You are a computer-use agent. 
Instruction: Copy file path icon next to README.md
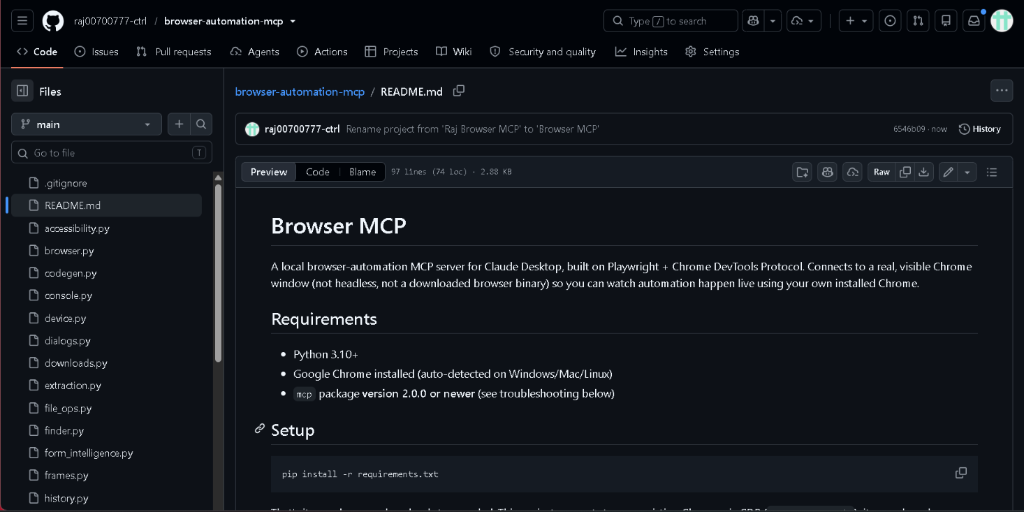(x=459, y=91)
